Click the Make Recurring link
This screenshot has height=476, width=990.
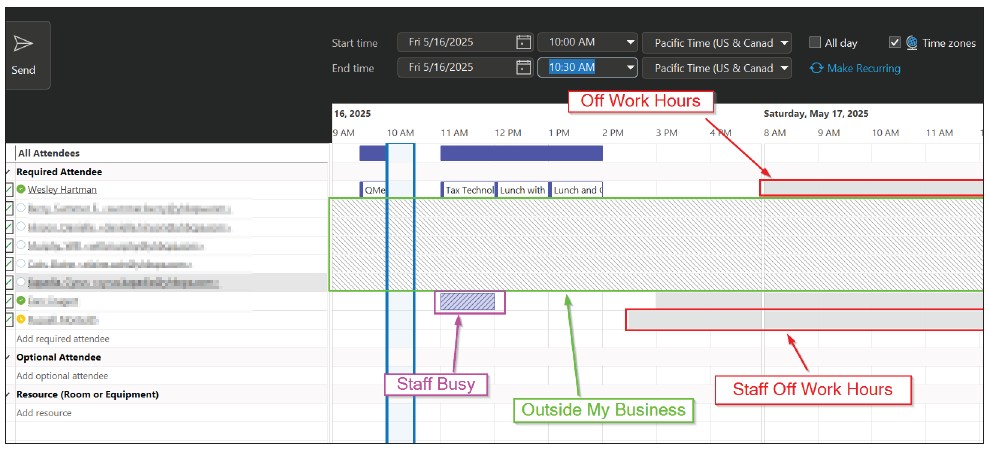[863, 68]
